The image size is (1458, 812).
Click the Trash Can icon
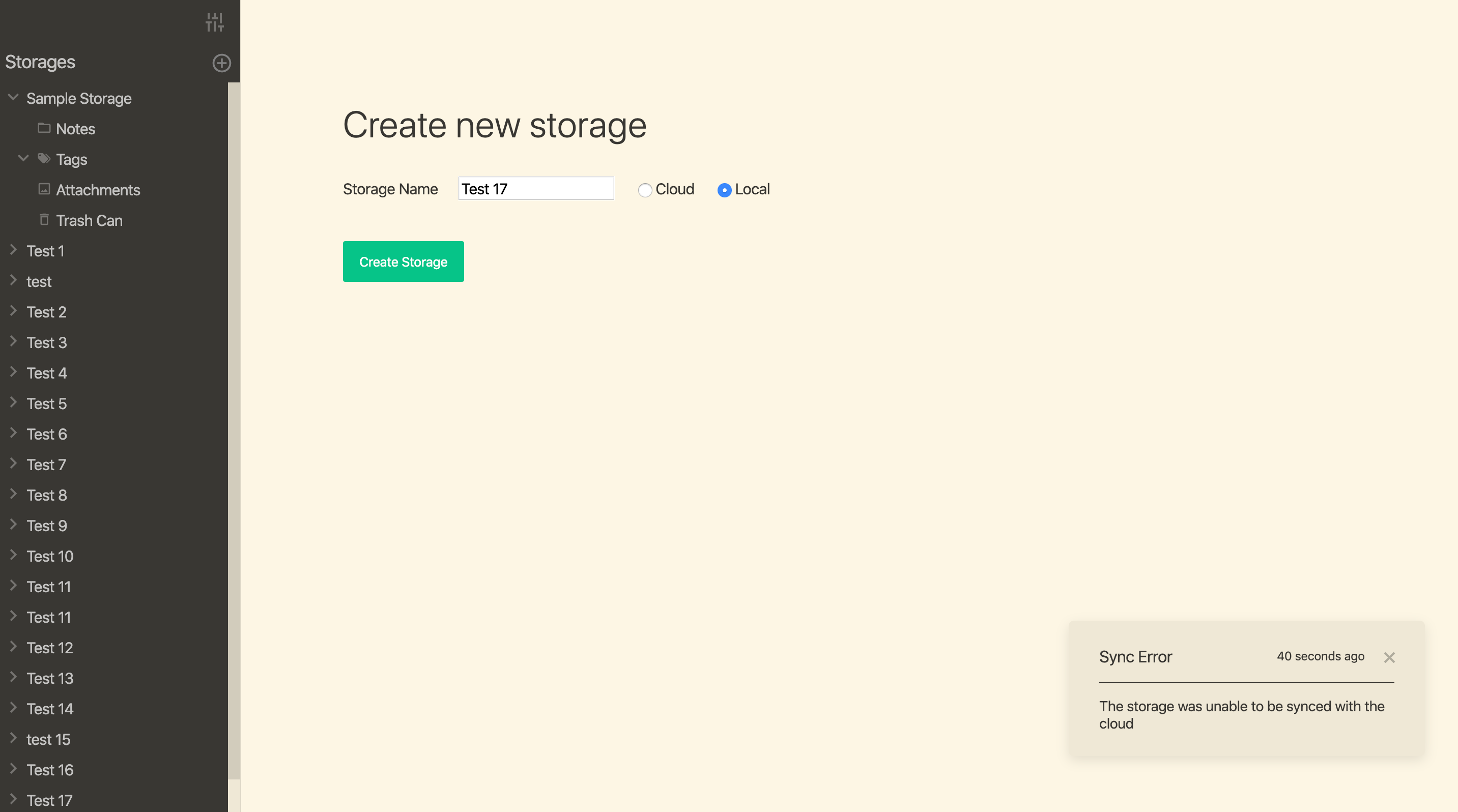pyautogui.click(x=44, y=220)
